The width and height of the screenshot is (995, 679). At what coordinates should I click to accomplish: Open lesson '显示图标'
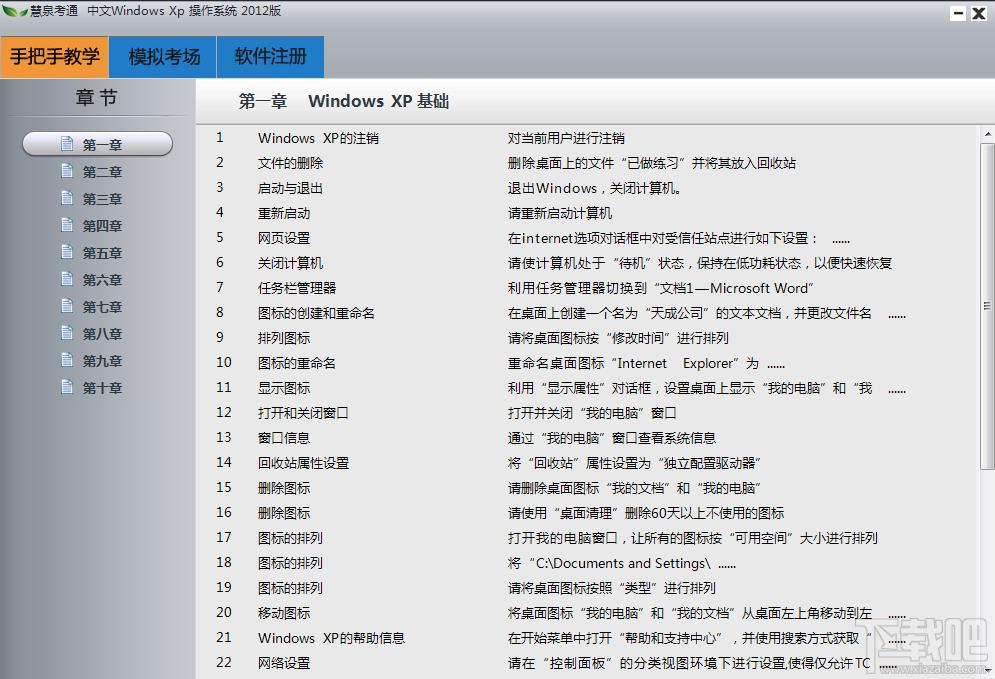click(x=284, y=388)
